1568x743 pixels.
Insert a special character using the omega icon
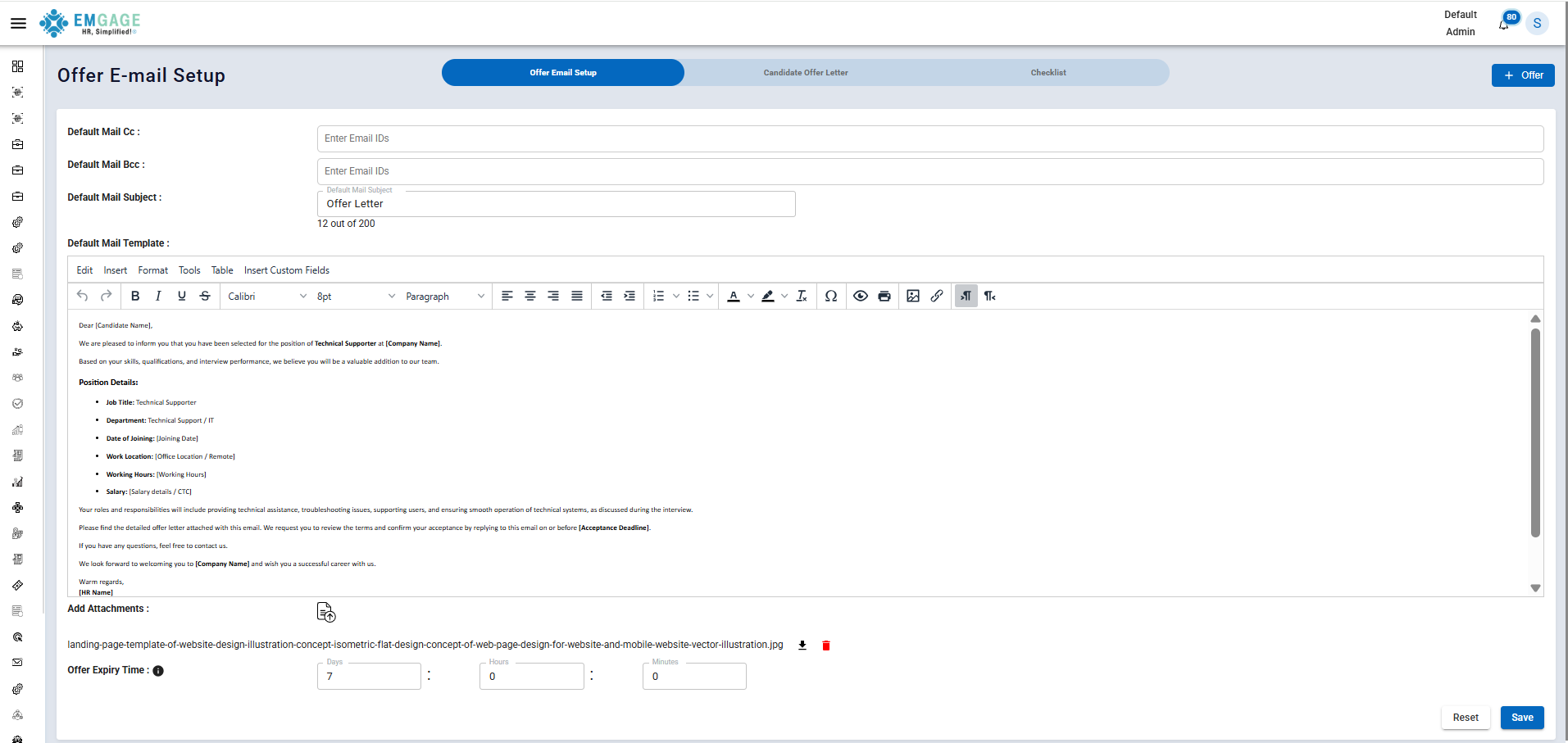click(831, 296)
